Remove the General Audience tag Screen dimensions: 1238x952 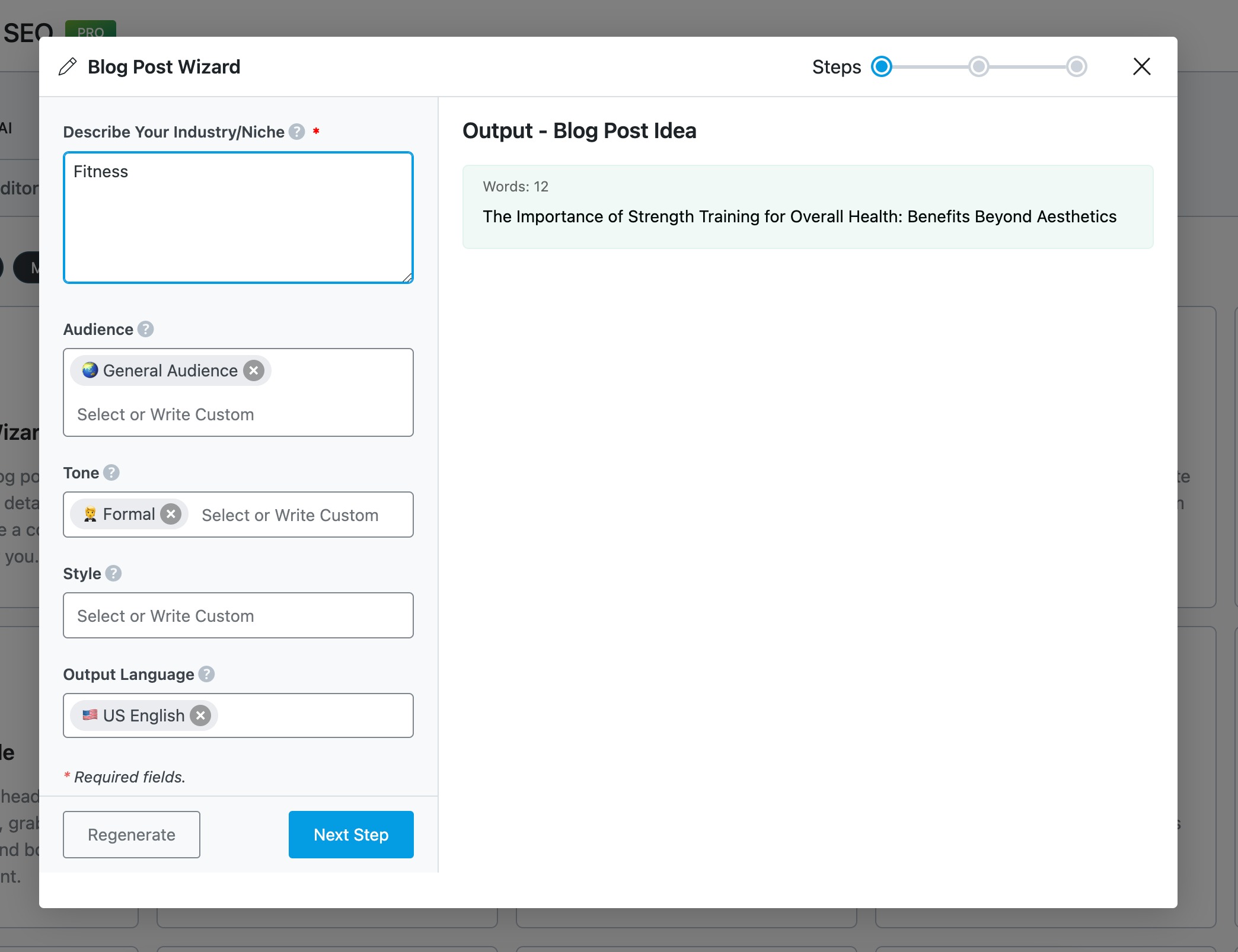[x=254, y=370]
